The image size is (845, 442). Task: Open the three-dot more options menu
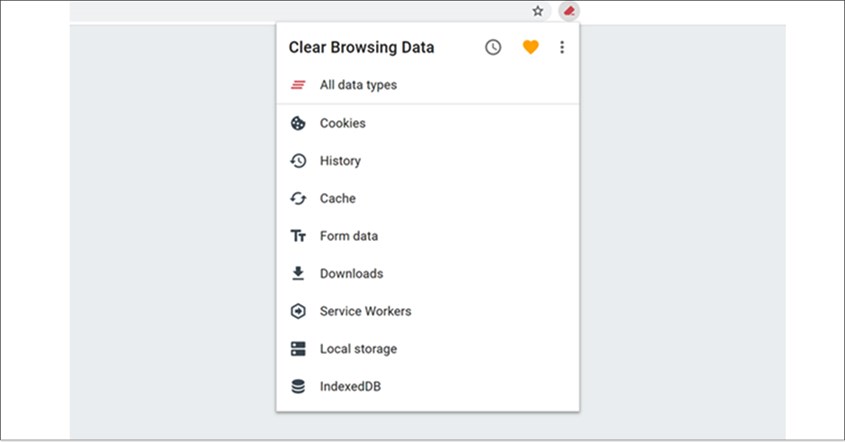562,47
